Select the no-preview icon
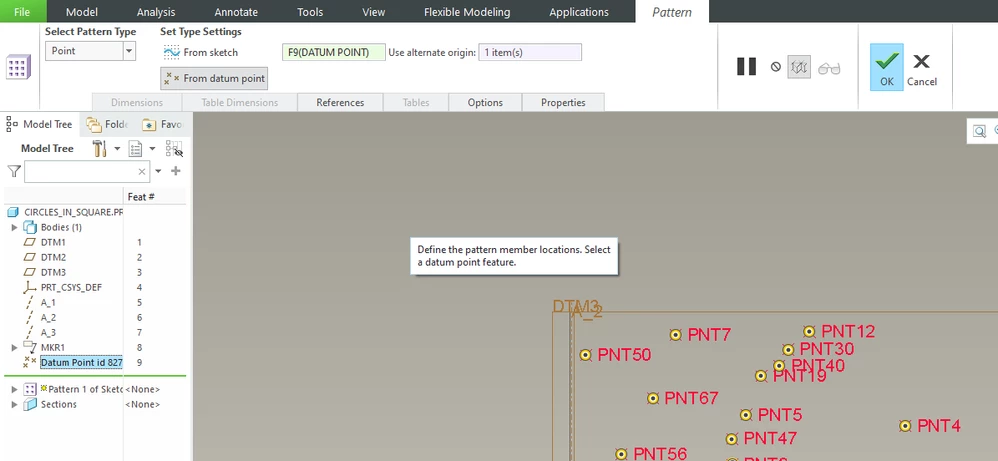998x461 pixels. pos(775,66)
